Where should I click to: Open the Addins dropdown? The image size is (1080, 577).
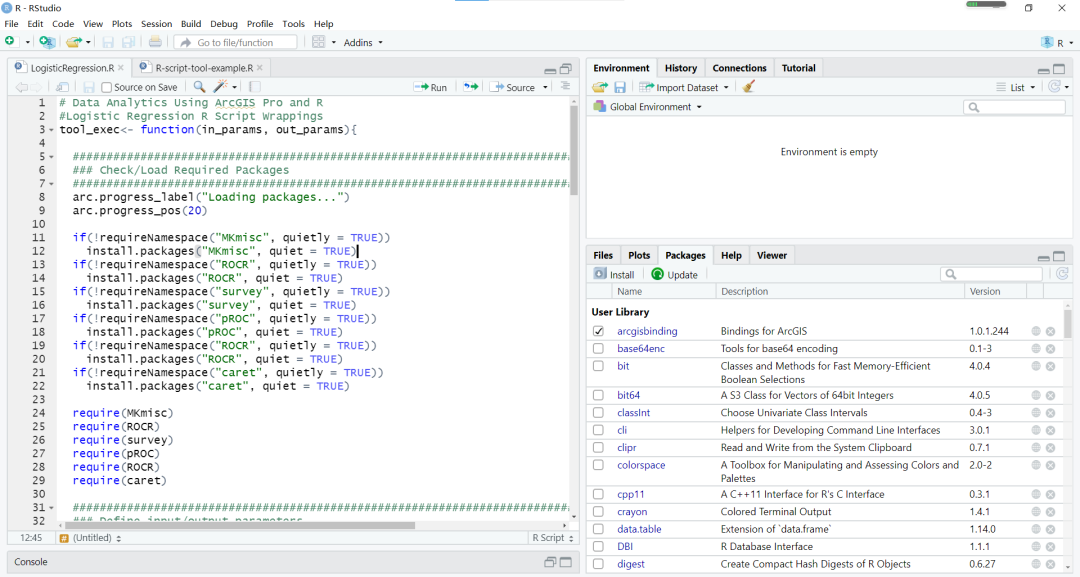363,42
